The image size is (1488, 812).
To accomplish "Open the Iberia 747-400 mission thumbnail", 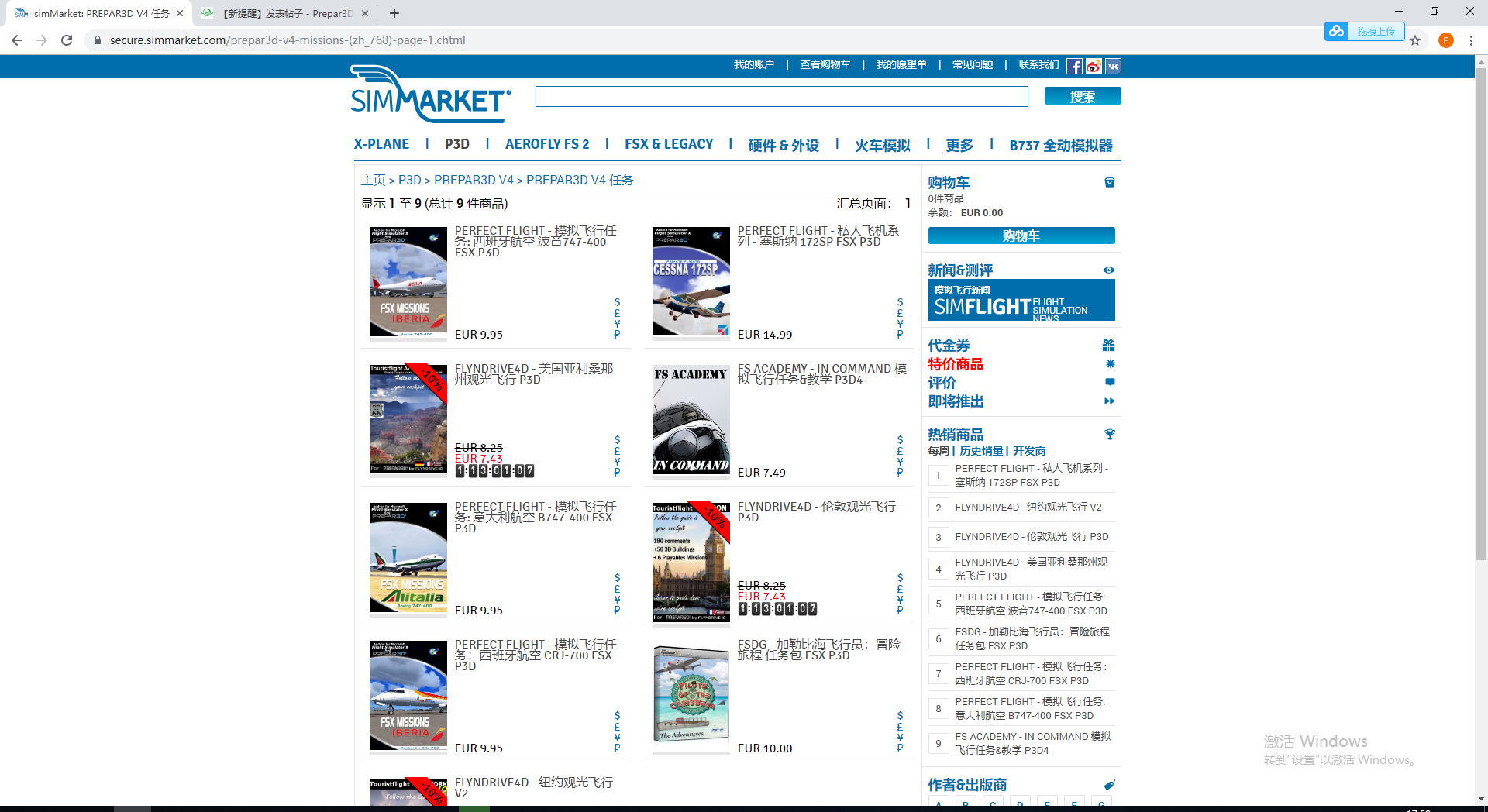I will [408, 282].
